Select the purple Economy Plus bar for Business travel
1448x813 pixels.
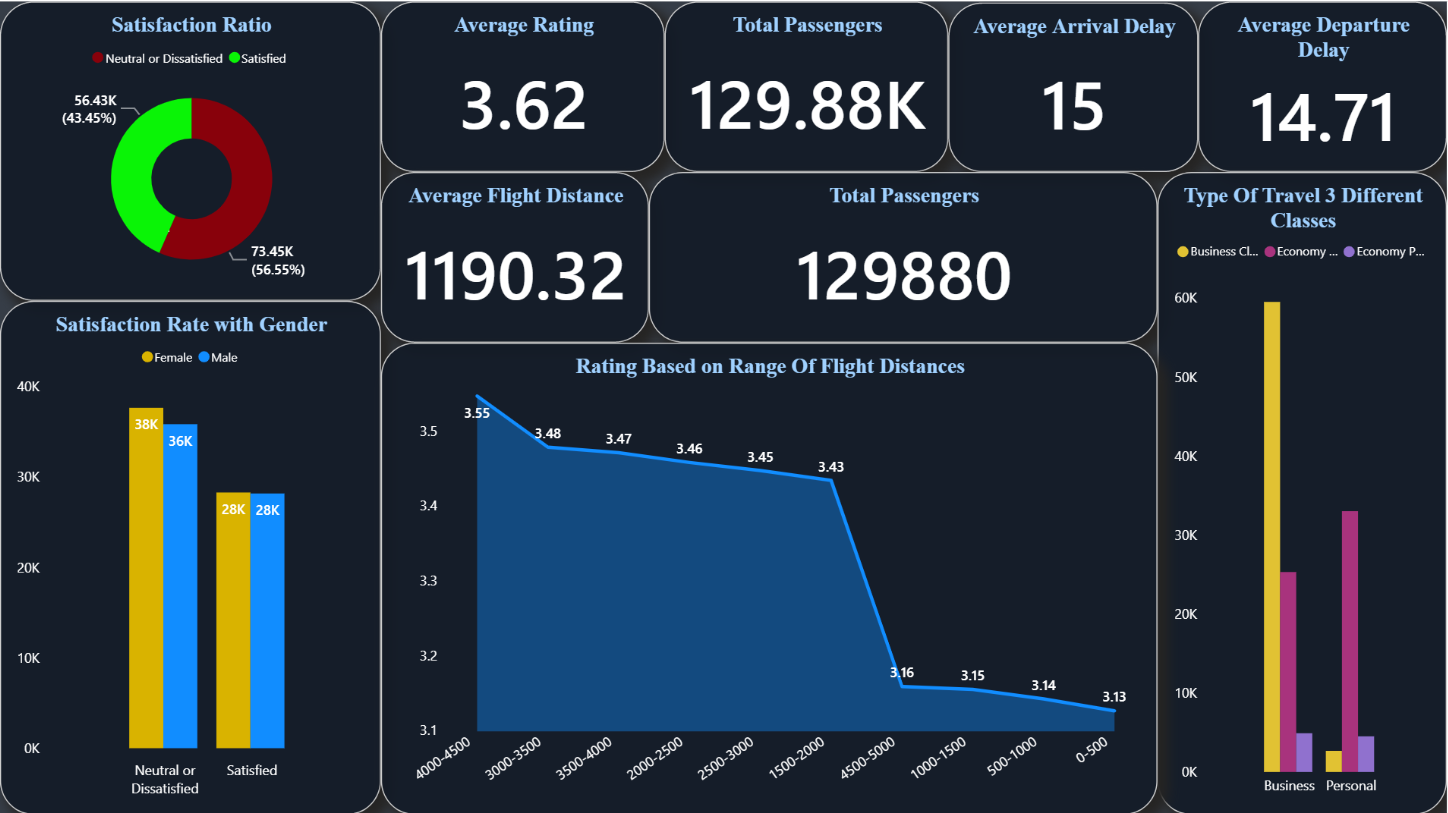point(1304,753)
